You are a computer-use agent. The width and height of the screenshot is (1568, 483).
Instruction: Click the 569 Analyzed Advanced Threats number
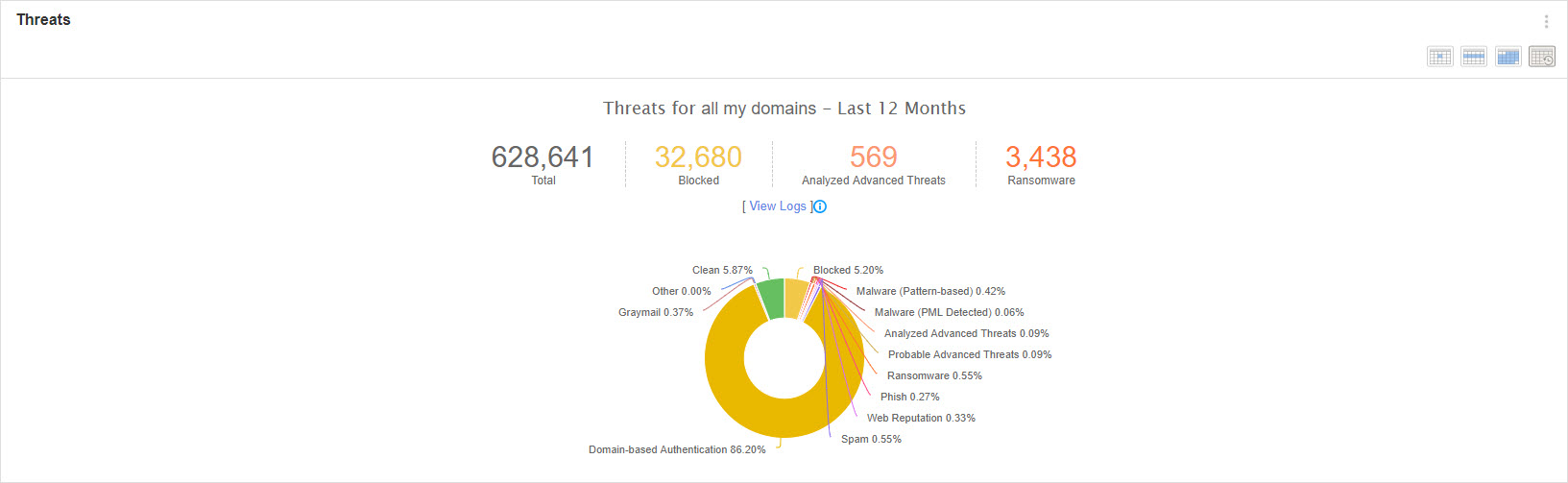(873, 157)
